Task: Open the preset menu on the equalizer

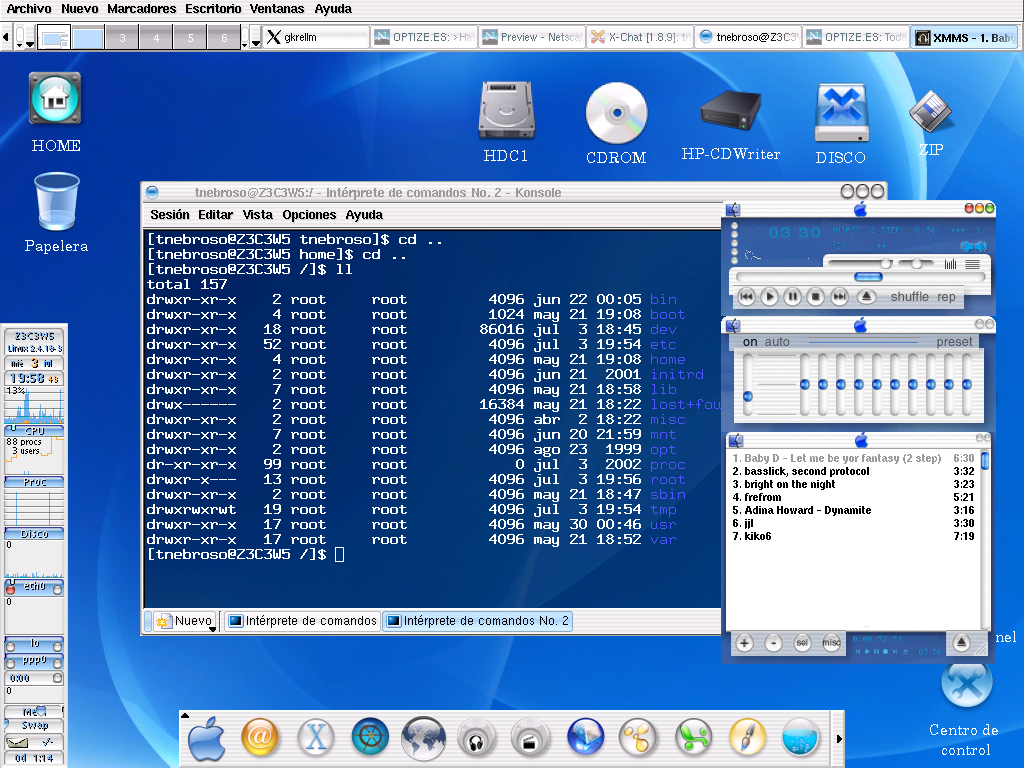Action: (954, 341)
